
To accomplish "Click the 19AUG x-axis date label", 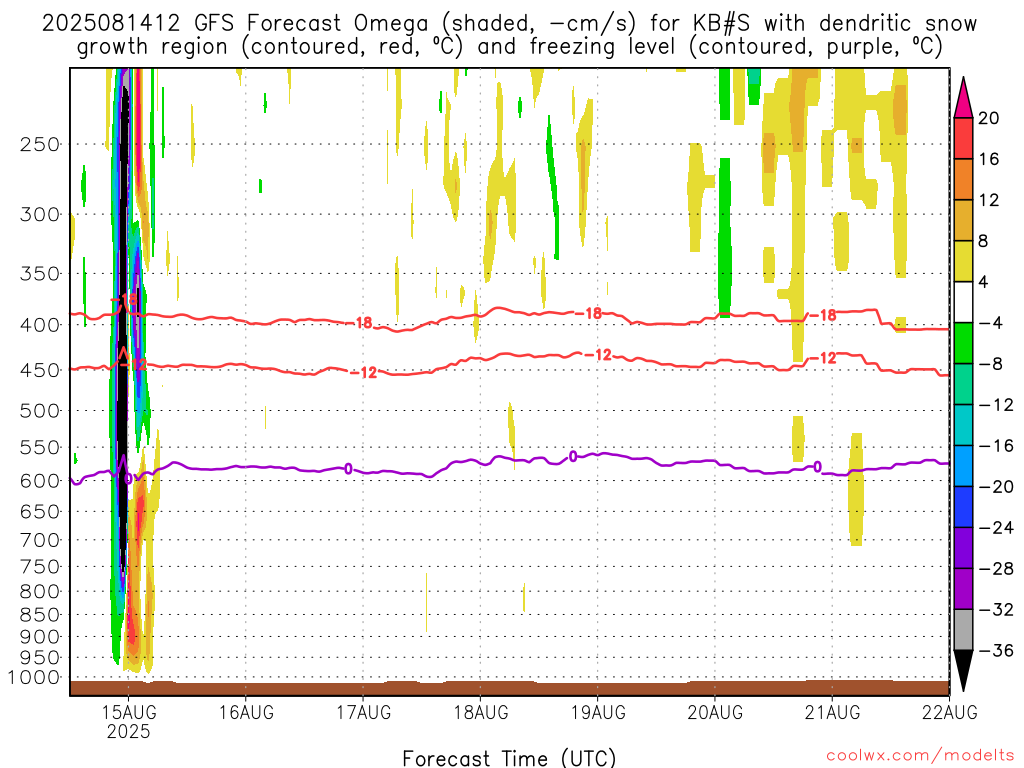I will pyautogui.click(x=598, y=712).
